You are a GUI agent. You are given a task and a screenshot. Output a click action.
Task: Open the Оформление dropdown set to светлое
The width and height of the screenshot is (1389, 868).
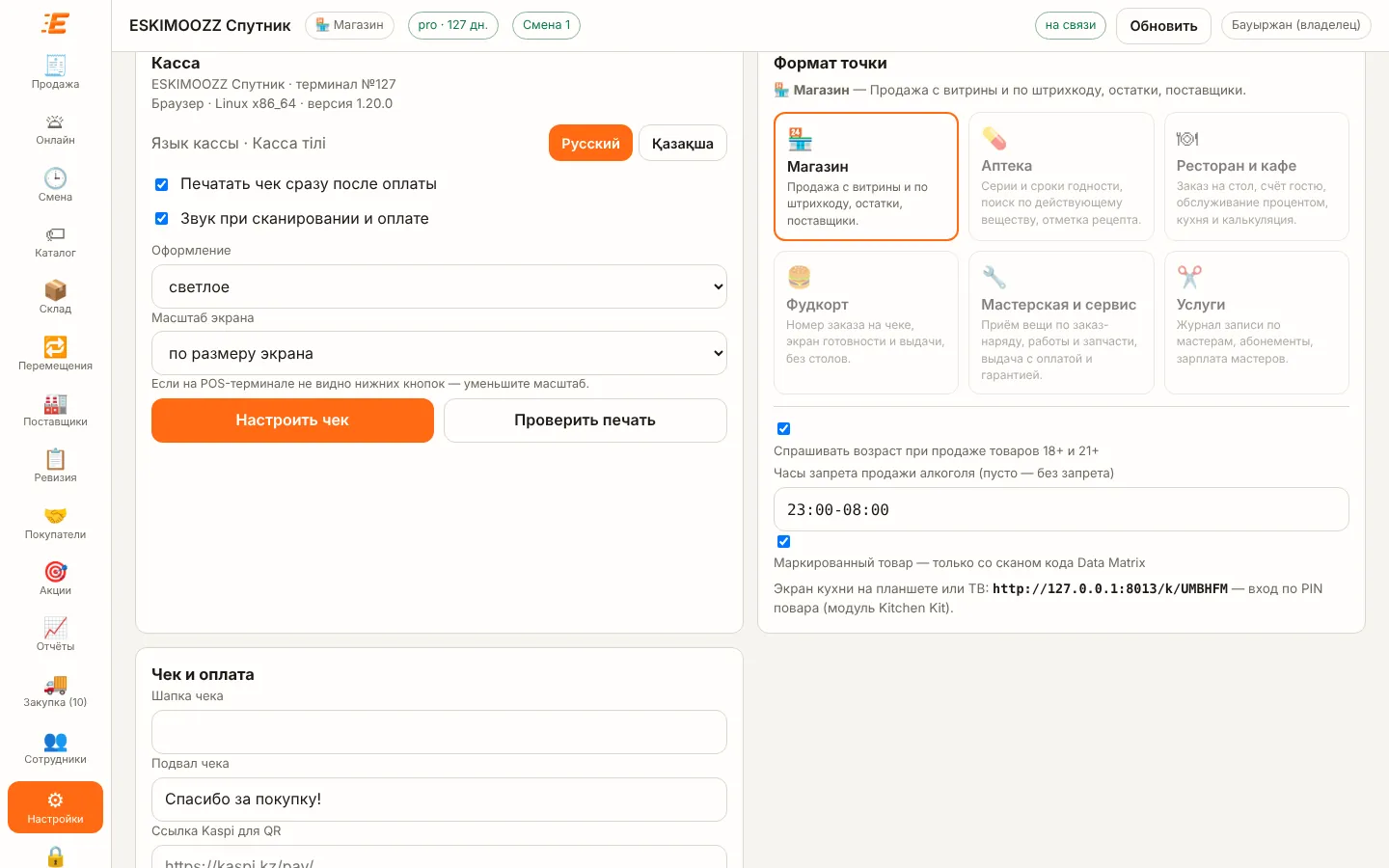439,286
